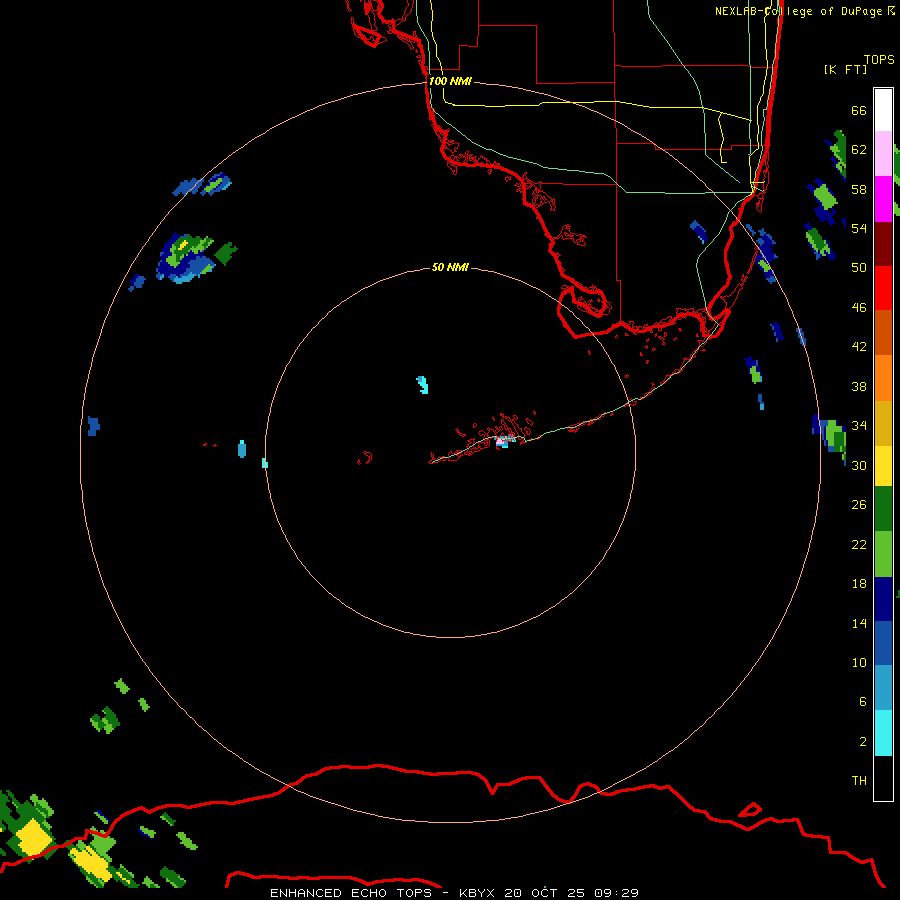Click the 62 legend value
The height and width of the screenshot is (900, 900).
(x=859, y=150)
